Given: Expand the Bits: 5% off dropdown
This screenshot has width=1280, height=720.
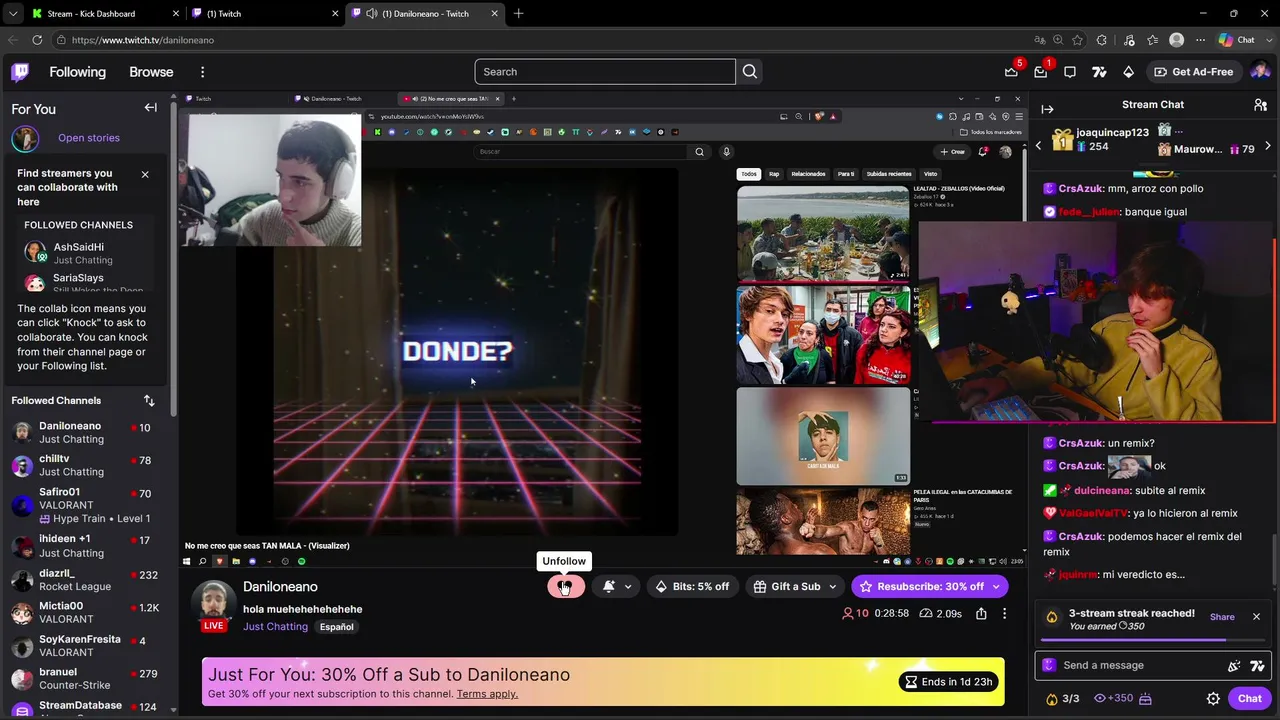Looking at the screenshot, I should pos(692,587).
